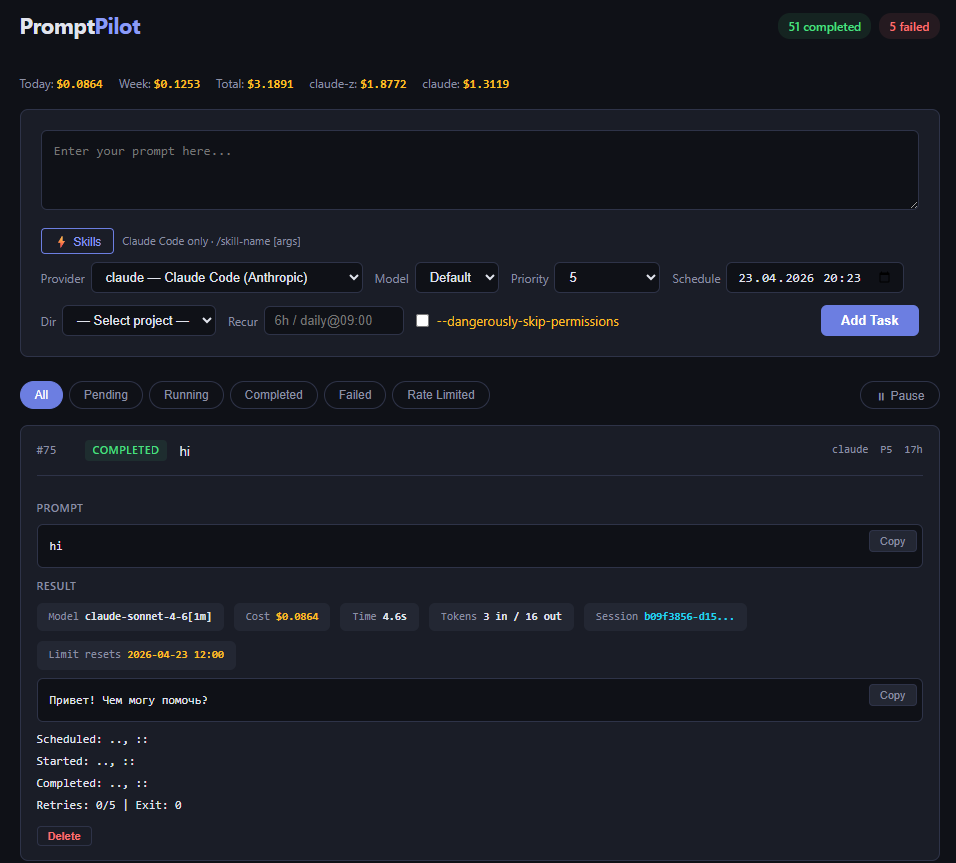
Task: Expand the Provider dropdown
Action: click(x=227, y=278)
